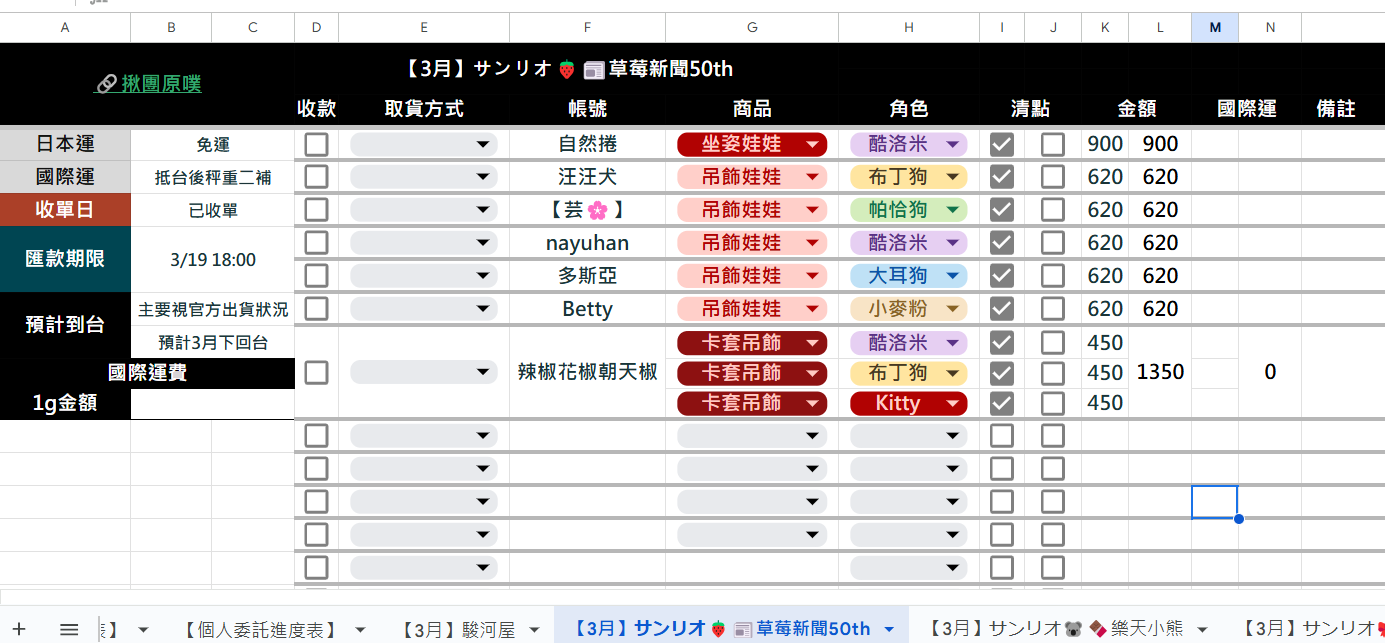Image resolution: width=1385 pixels, height=643 pixels.
Task: Select column M header
Action: pos(1215,28)
